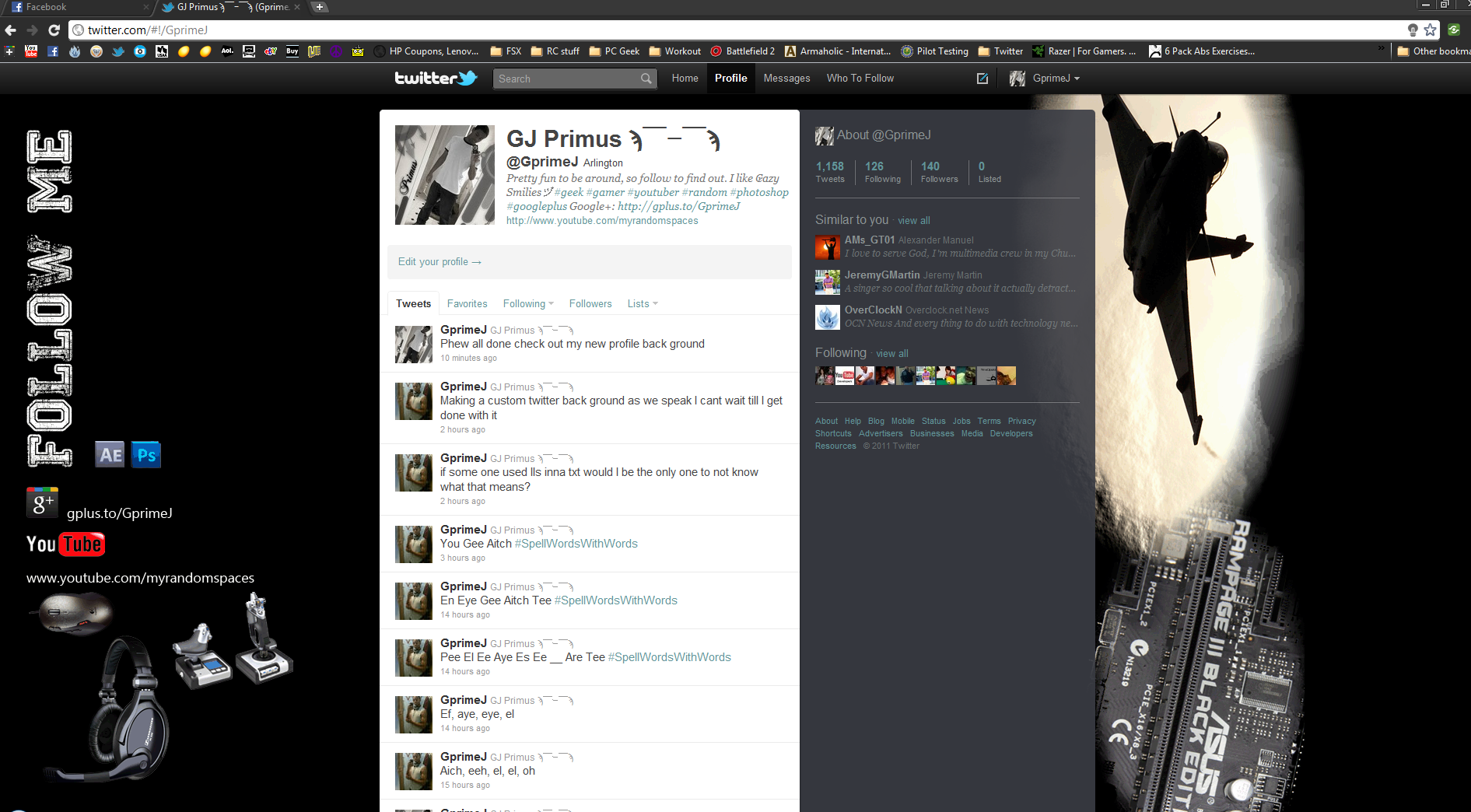
Task: Click the Razer bookmark icon
Action: coord(1038,51)
